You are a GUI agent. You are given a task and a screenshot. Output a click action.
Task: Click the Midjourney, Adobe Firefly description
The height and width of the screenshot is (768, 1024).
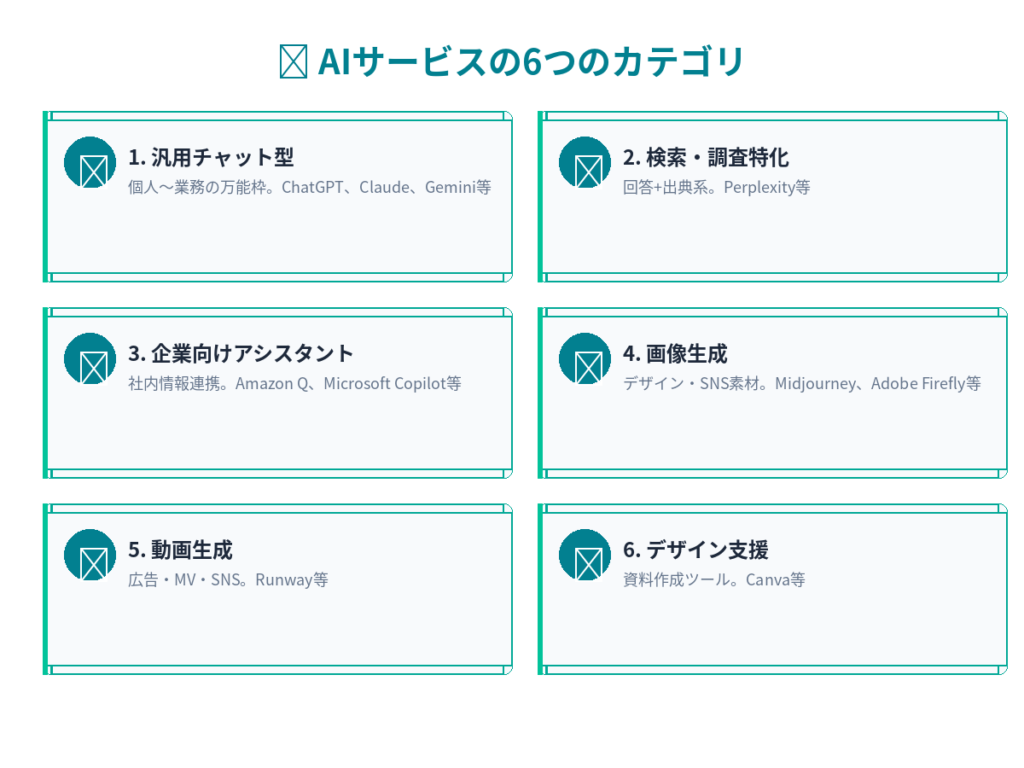point(802,383)
